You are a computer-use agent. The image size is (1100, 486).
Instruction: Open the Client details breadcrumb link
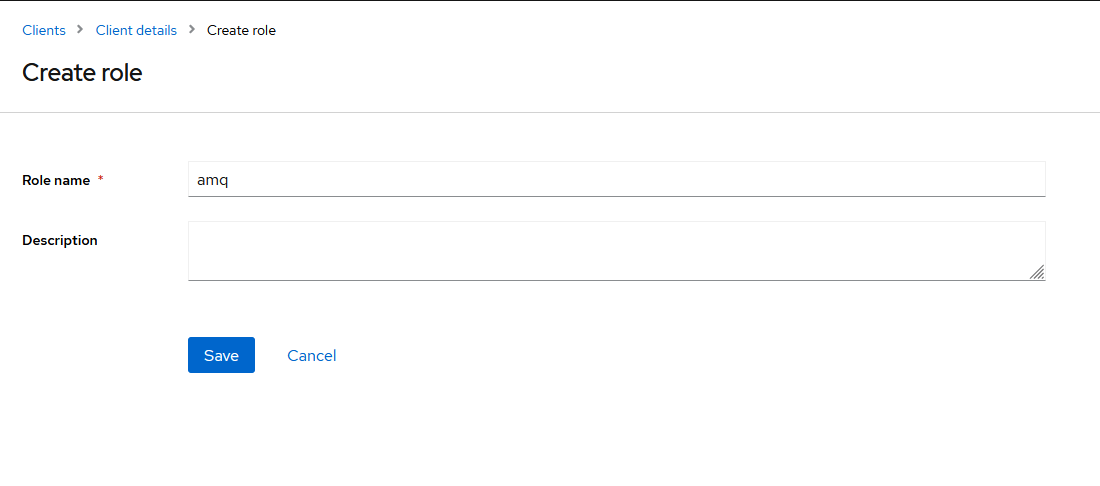coord(136,30)
